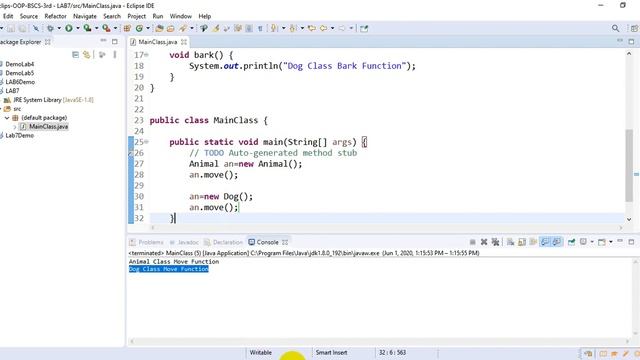Image resolution: width=640 pixels, height=360 pixels.
Task: Click the editor scroll down arrow
Action: [x=629, y=219]
